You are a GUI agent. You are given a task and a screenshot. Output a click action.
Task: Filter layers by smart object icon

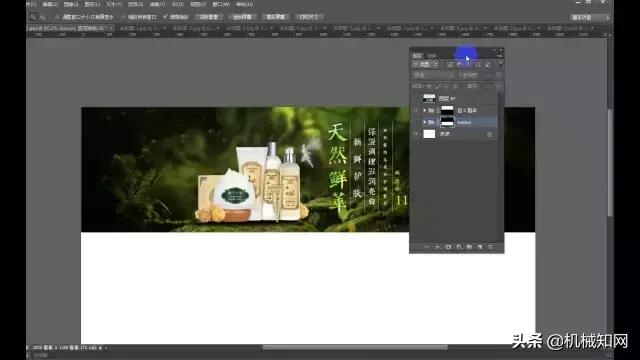(488, 64)
